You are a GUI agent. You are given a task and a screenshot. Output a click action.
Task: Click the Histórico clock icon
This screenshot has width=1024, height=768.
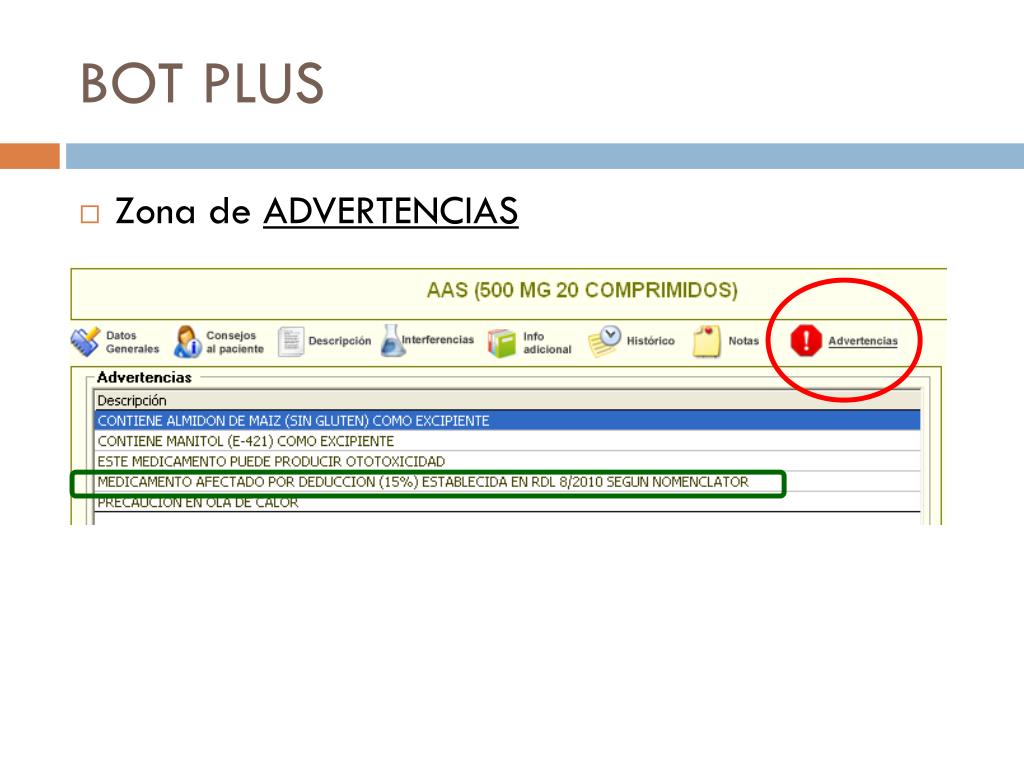click(x=604, y=342)
